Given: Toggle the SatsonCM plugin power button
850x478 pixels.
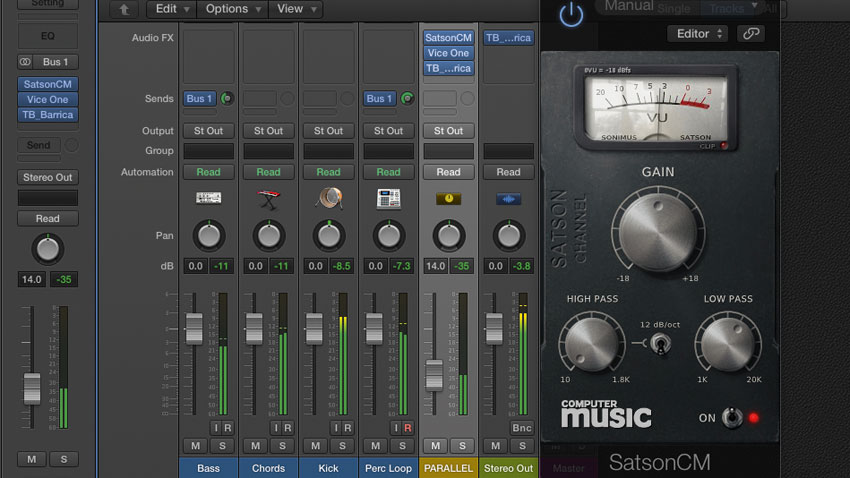Looking at the screenshot, I should click(x=571, y=15).
